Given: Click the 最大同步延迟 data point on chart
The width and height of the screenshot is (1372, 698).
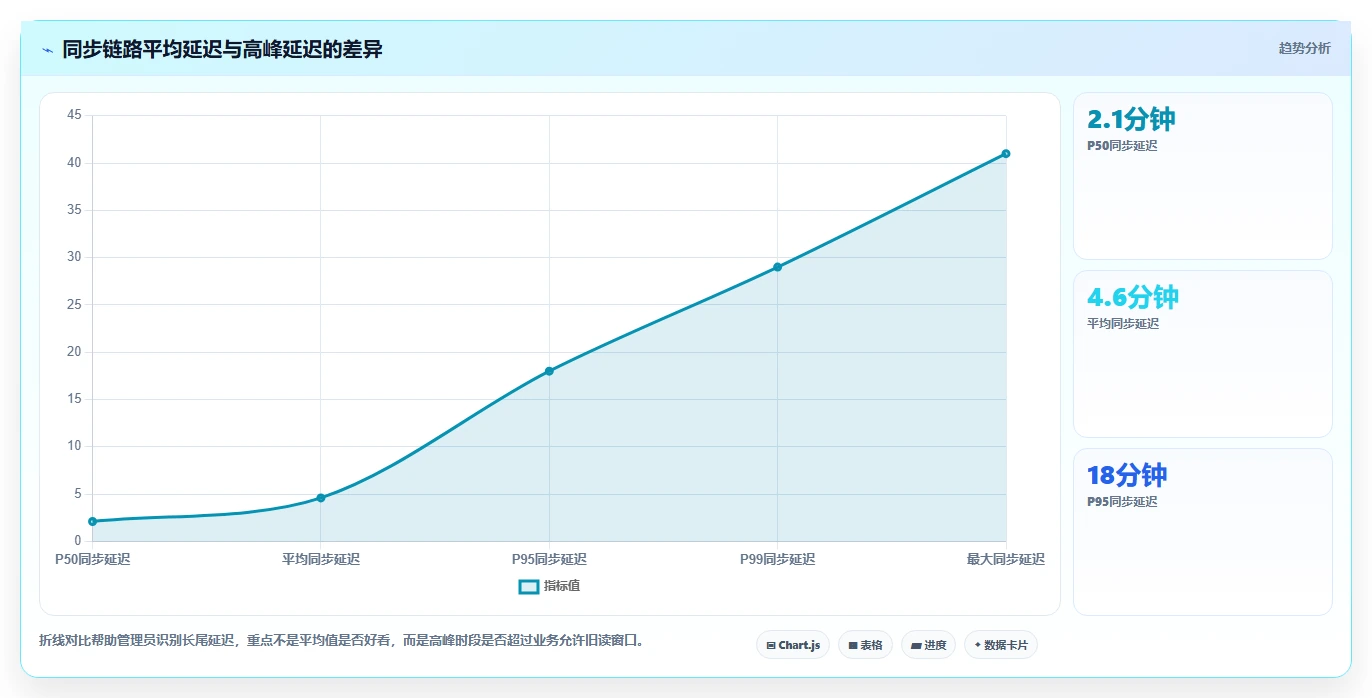Looking at the screenshot, I should pos(1006,153).
